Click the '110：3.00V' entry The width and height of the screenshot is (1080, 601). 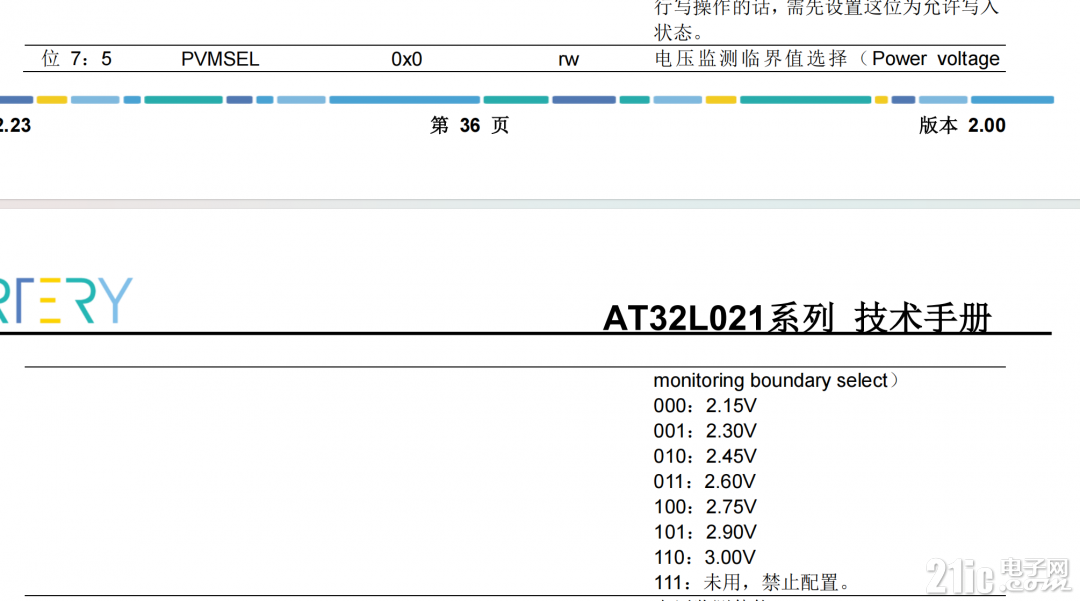[705, 558]
